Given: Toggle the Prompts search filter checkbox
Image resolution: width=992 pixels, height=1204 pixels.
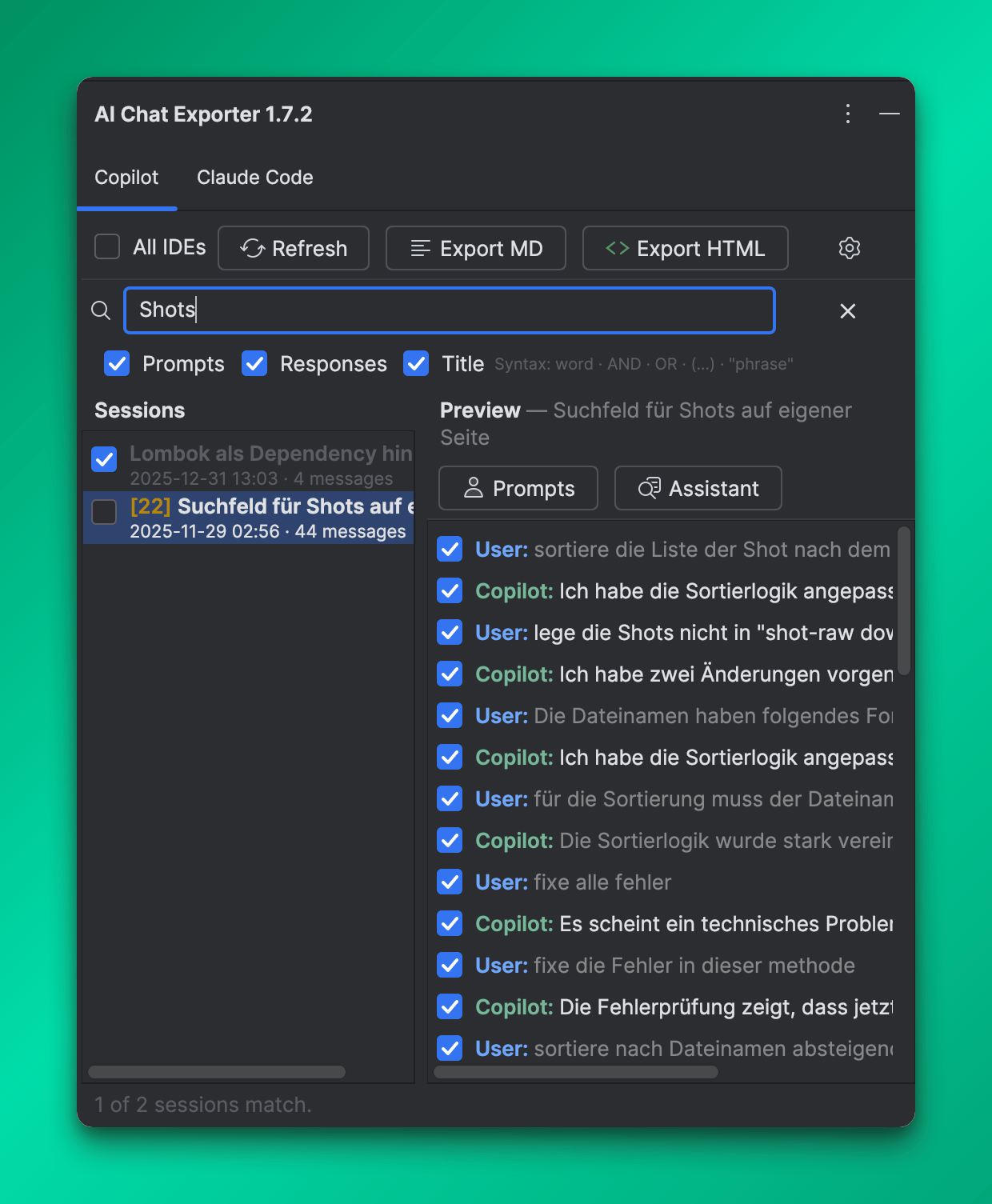Looking at the screenshot, I should click(x=117, y=364).
